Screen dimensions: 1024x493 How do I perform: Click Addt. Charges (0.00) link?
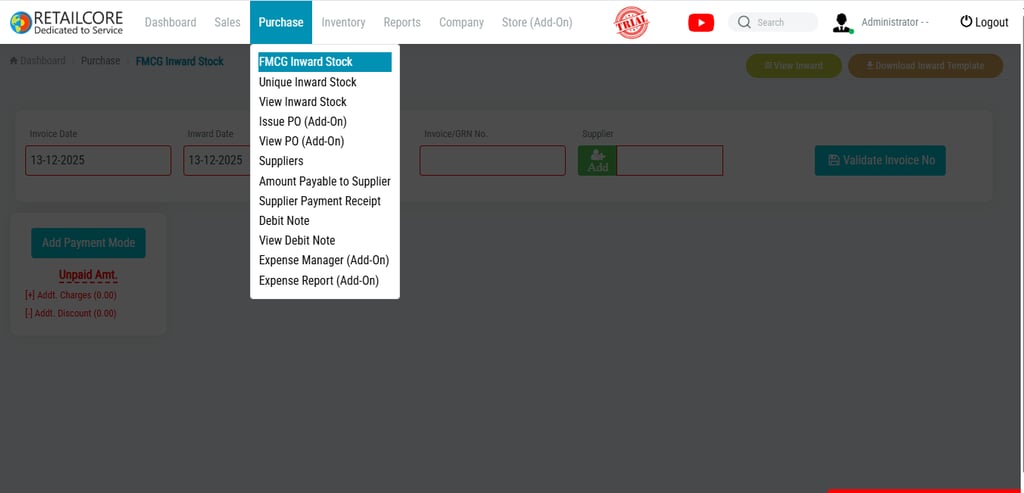click(71, 295)
